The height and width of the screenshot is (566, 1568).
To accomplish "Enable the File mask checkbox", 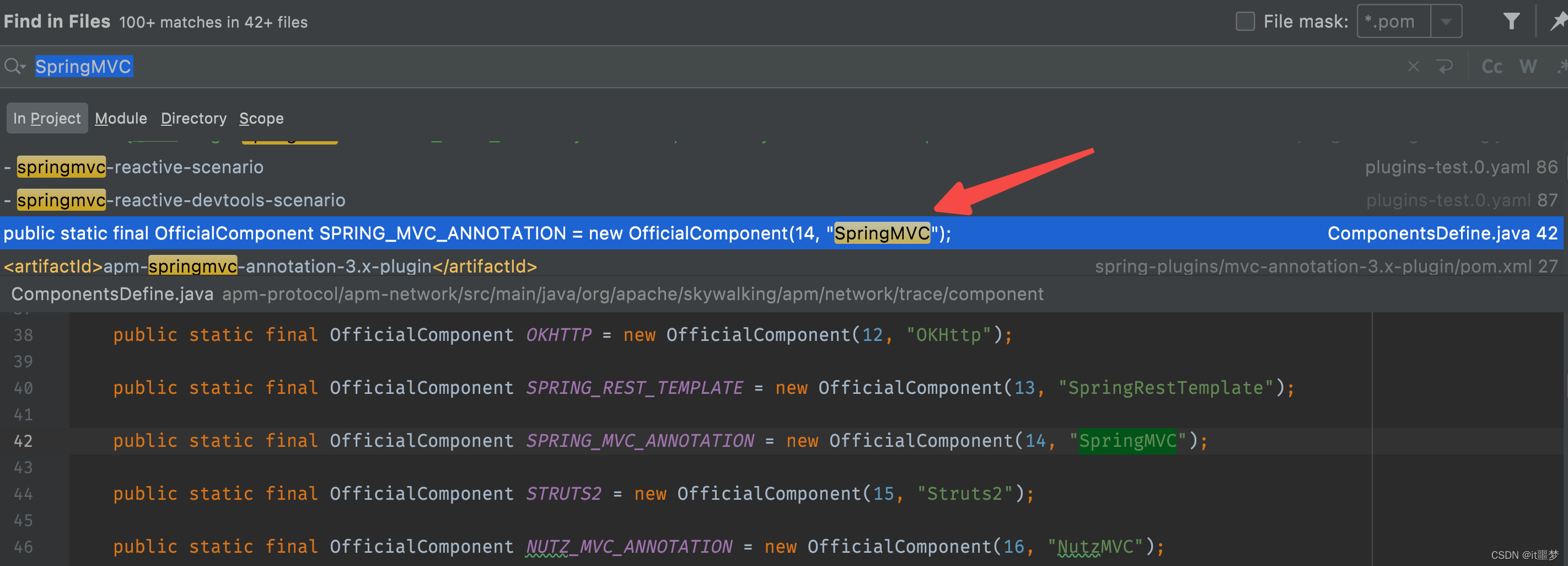I will (x=1245, y=22).
